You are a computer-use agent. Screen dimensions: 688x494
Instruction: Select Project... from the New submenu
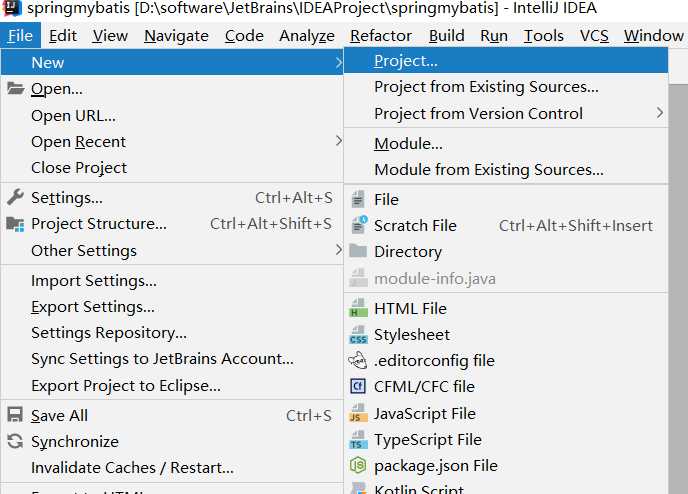[x=406, y=61]
